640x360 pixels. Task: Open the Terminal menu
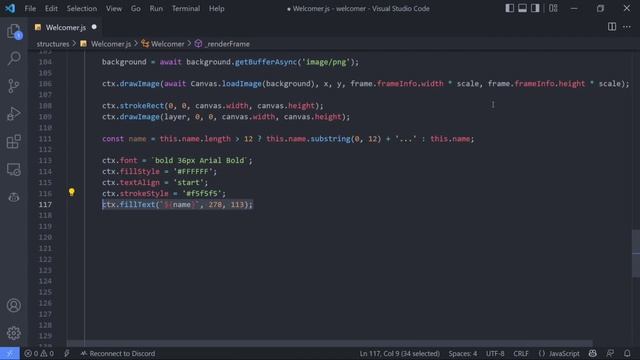click(x=186, y=9)
